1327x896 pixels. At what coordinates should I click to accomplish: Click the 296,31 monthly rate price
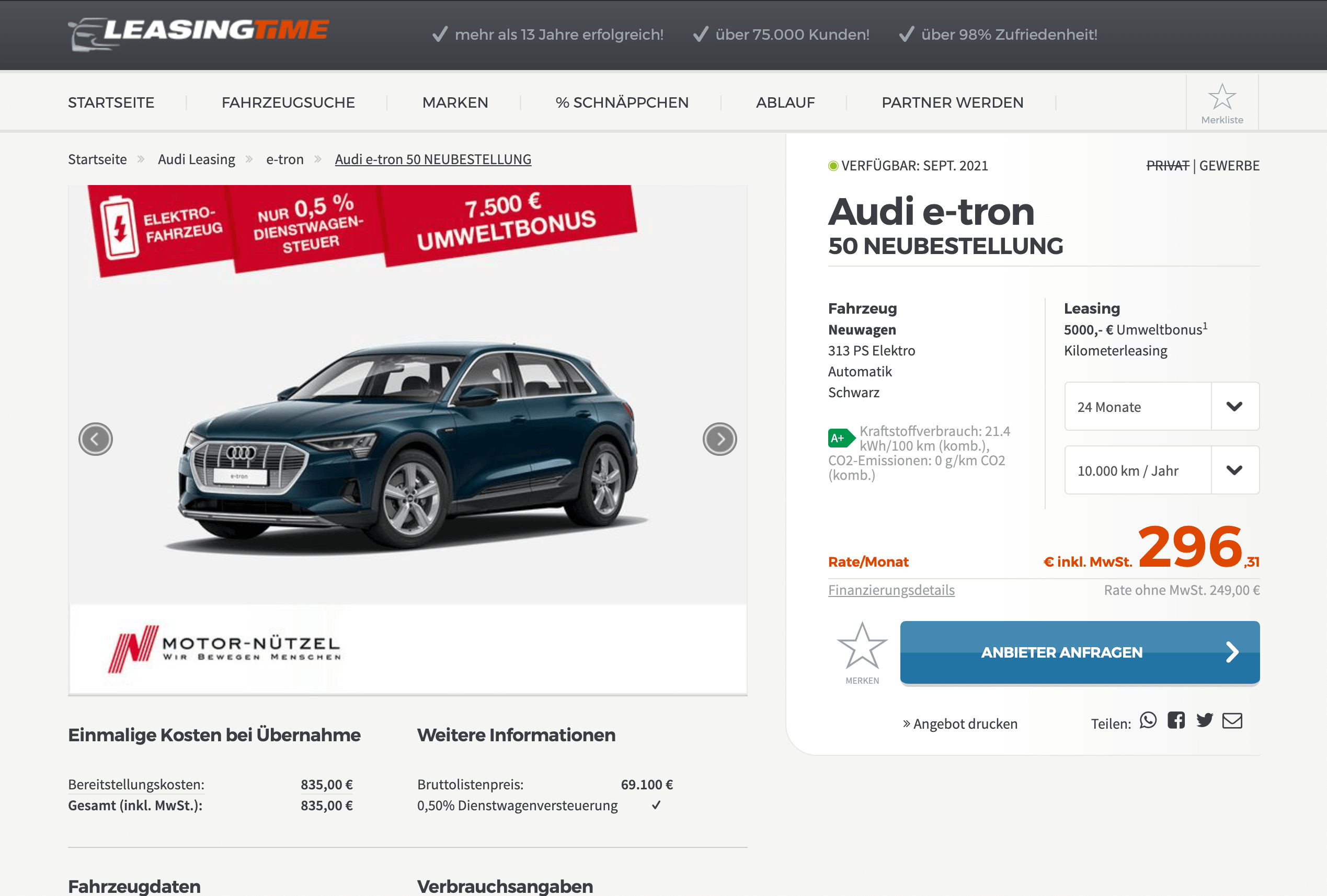tap(1198, 546)
